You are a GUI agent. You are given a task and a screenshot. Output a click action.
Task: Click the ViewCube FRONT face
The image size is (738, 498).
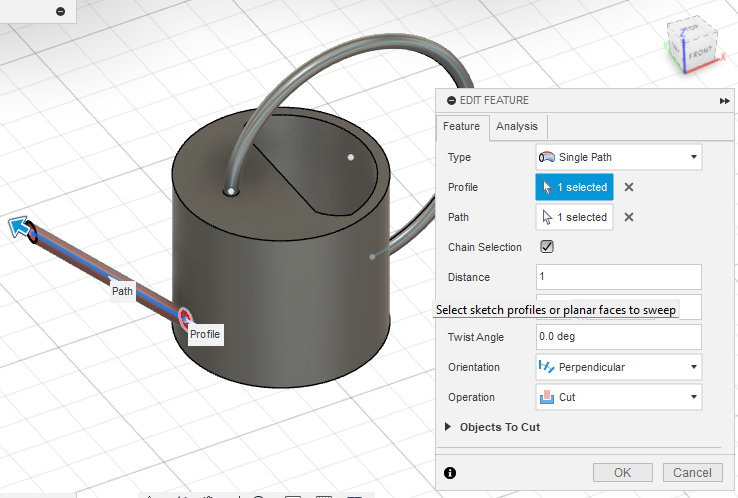700,53
